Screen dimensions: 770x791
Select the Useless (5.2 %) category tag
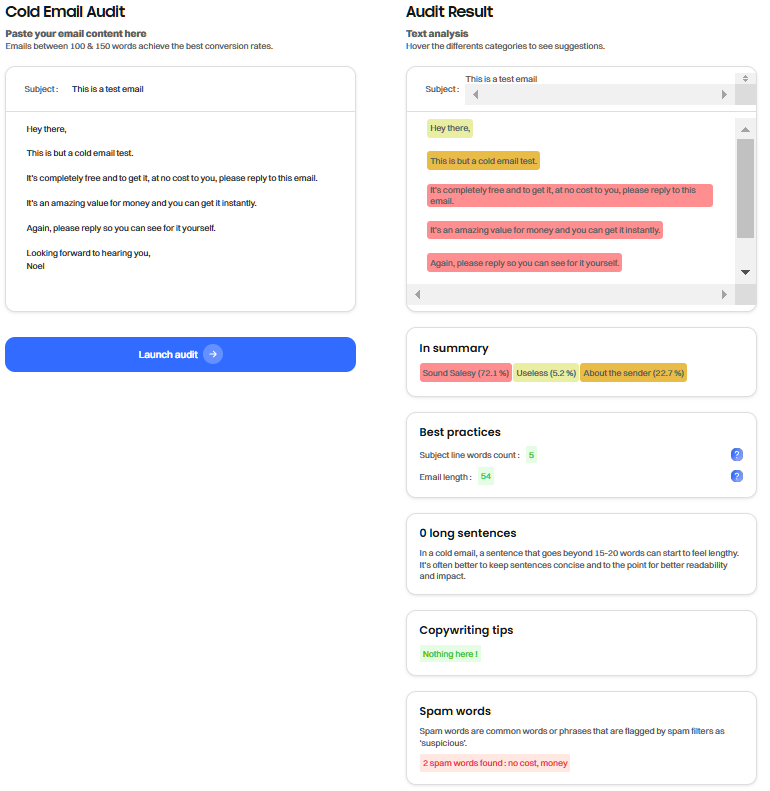[546, 373]
